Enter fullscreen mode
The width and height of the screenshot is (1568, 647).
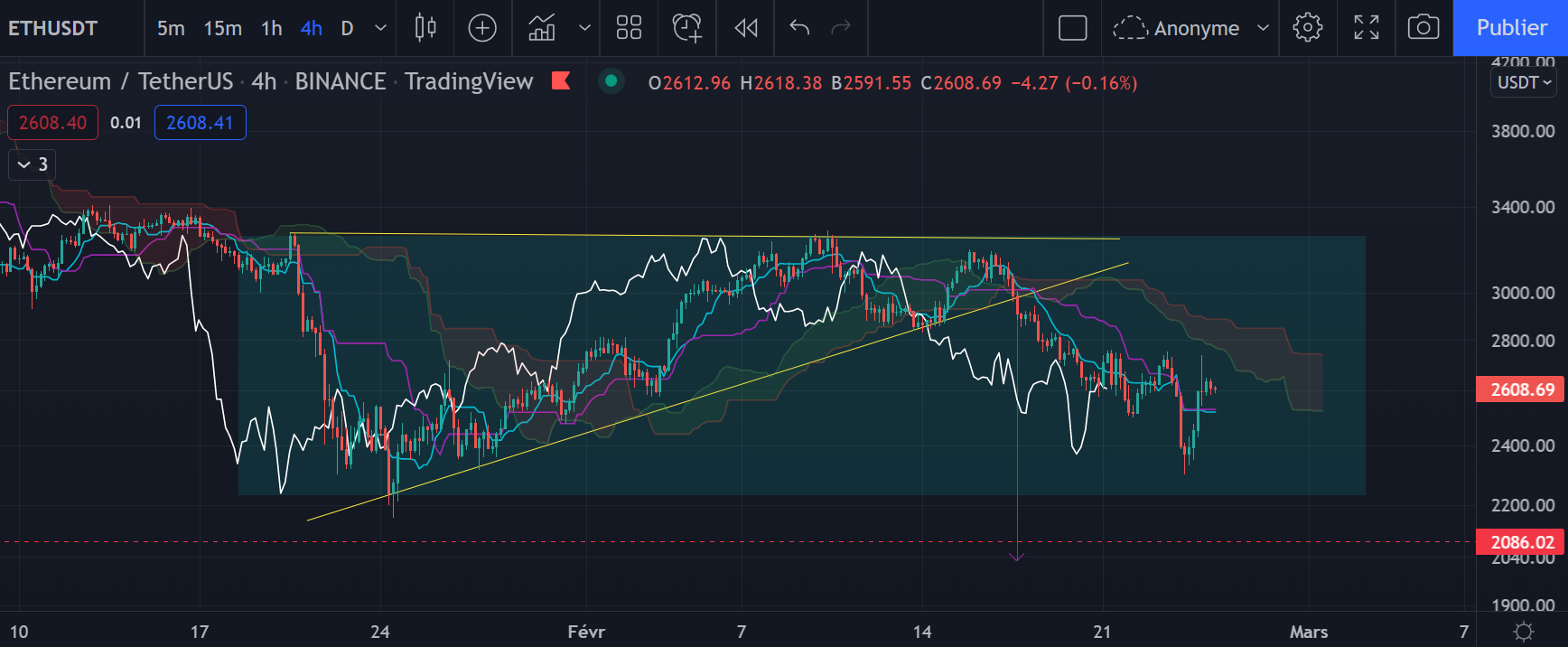tap(1366, 28)
